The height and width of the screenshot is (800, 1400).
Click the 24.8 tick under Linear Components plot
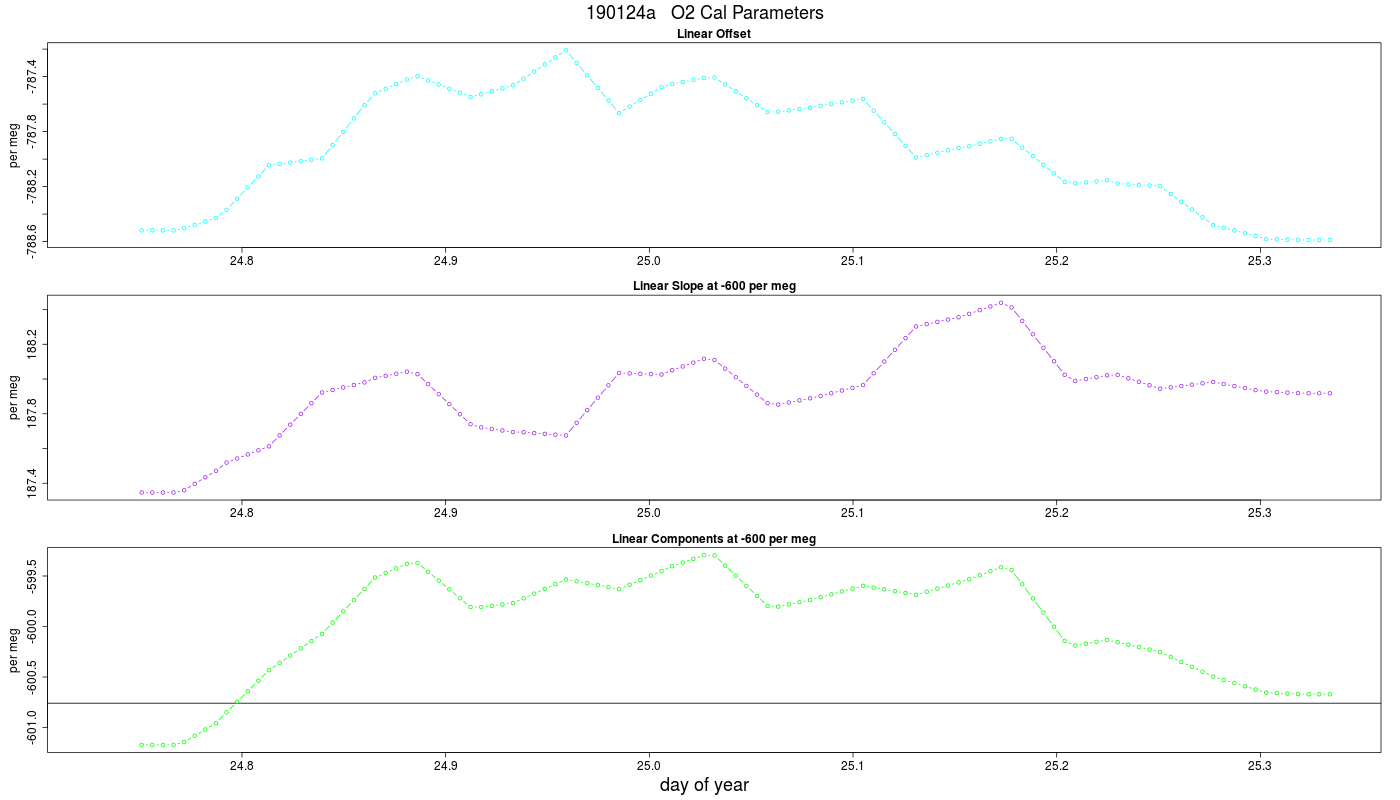coord(241,767)
